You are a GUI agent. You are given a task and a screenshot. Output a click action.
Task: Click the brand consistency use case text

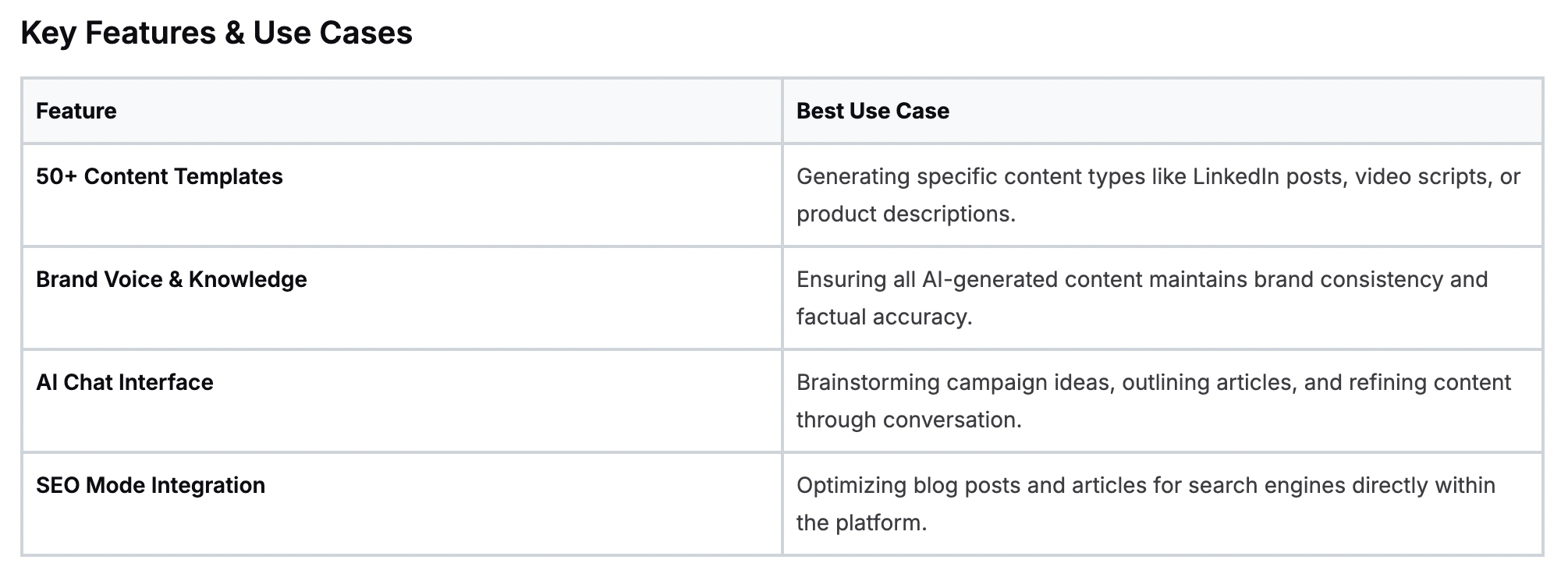tap(1142, 298)
